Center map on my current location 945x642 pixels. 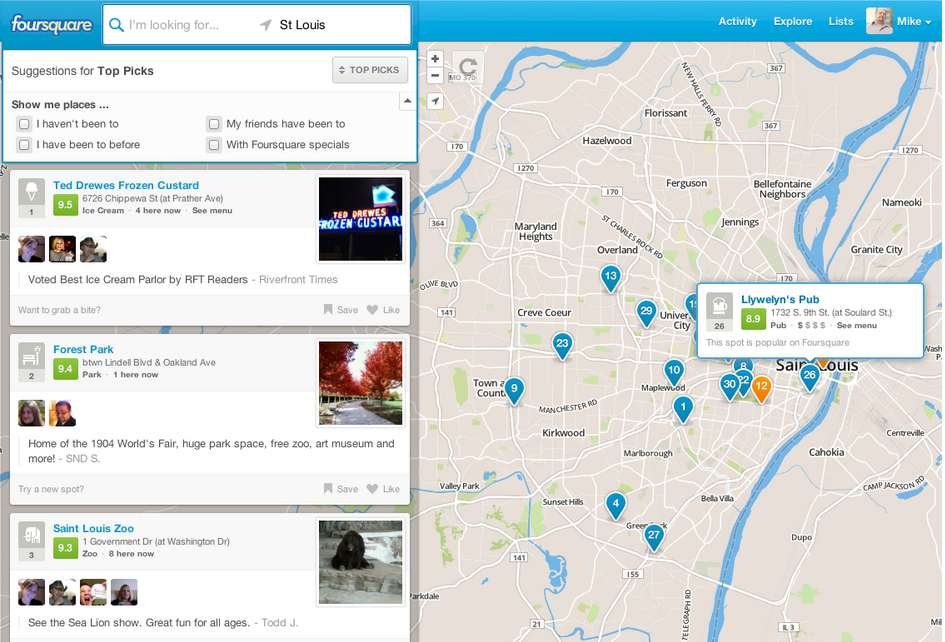tap(435, 101)
